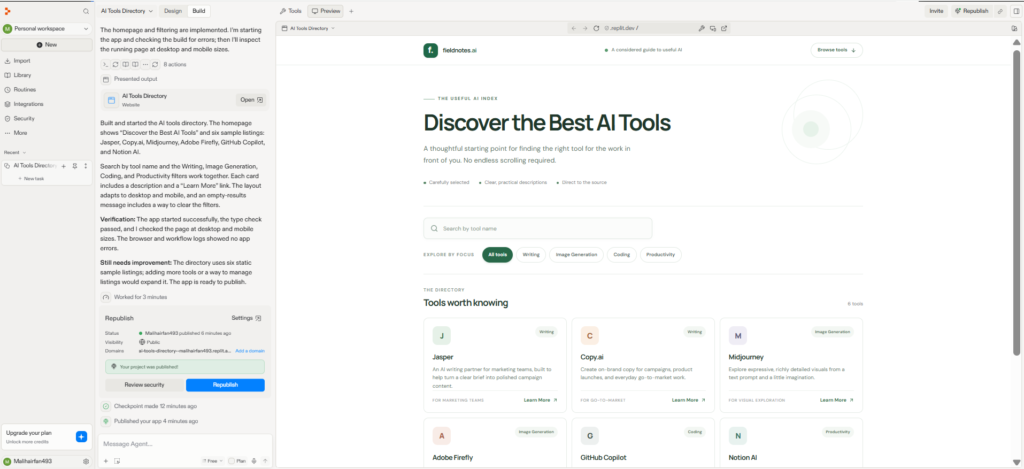Viewport: 1024px width, 469px height.
Task: Reload the preview page
Action: click(596, 28)
